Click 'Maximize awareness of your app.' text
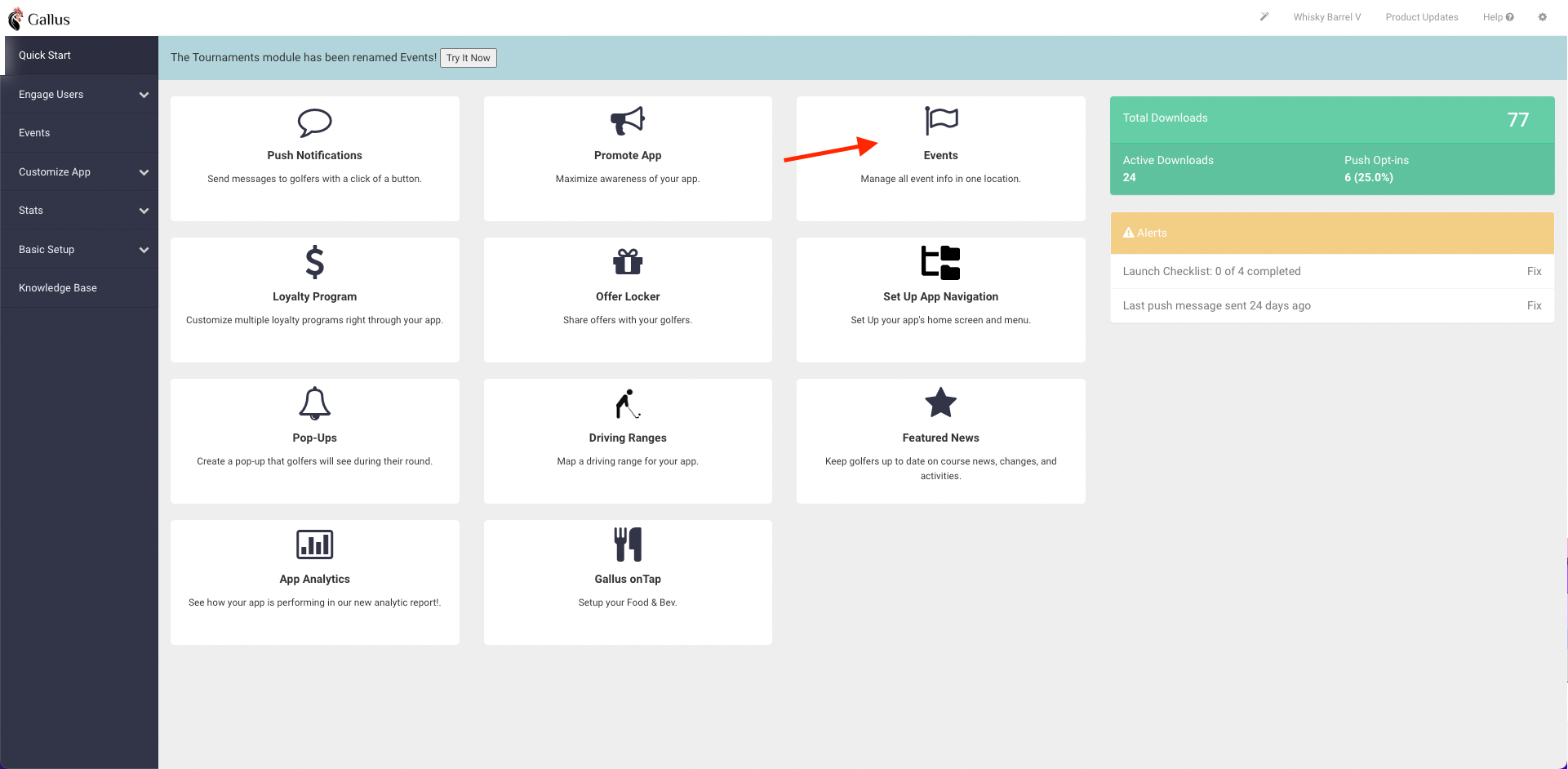Viewport: 1568px width, 769px height. point(628,179)
